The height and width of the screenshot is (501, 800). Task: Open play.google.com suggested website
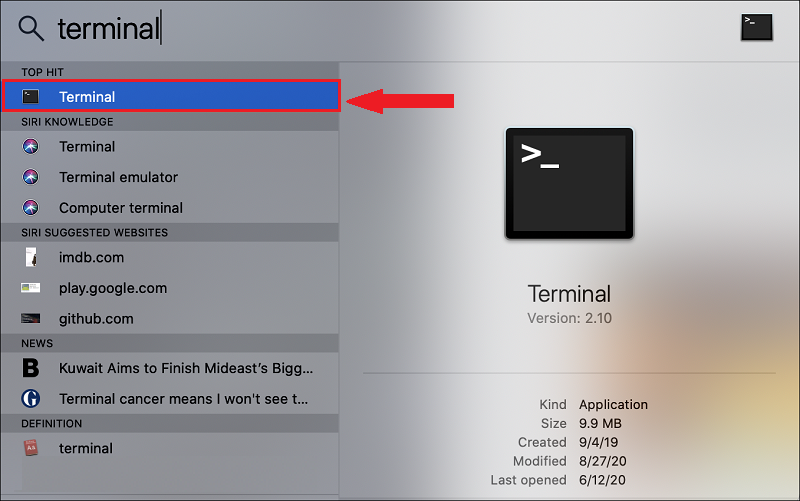[x=112, y=288]
